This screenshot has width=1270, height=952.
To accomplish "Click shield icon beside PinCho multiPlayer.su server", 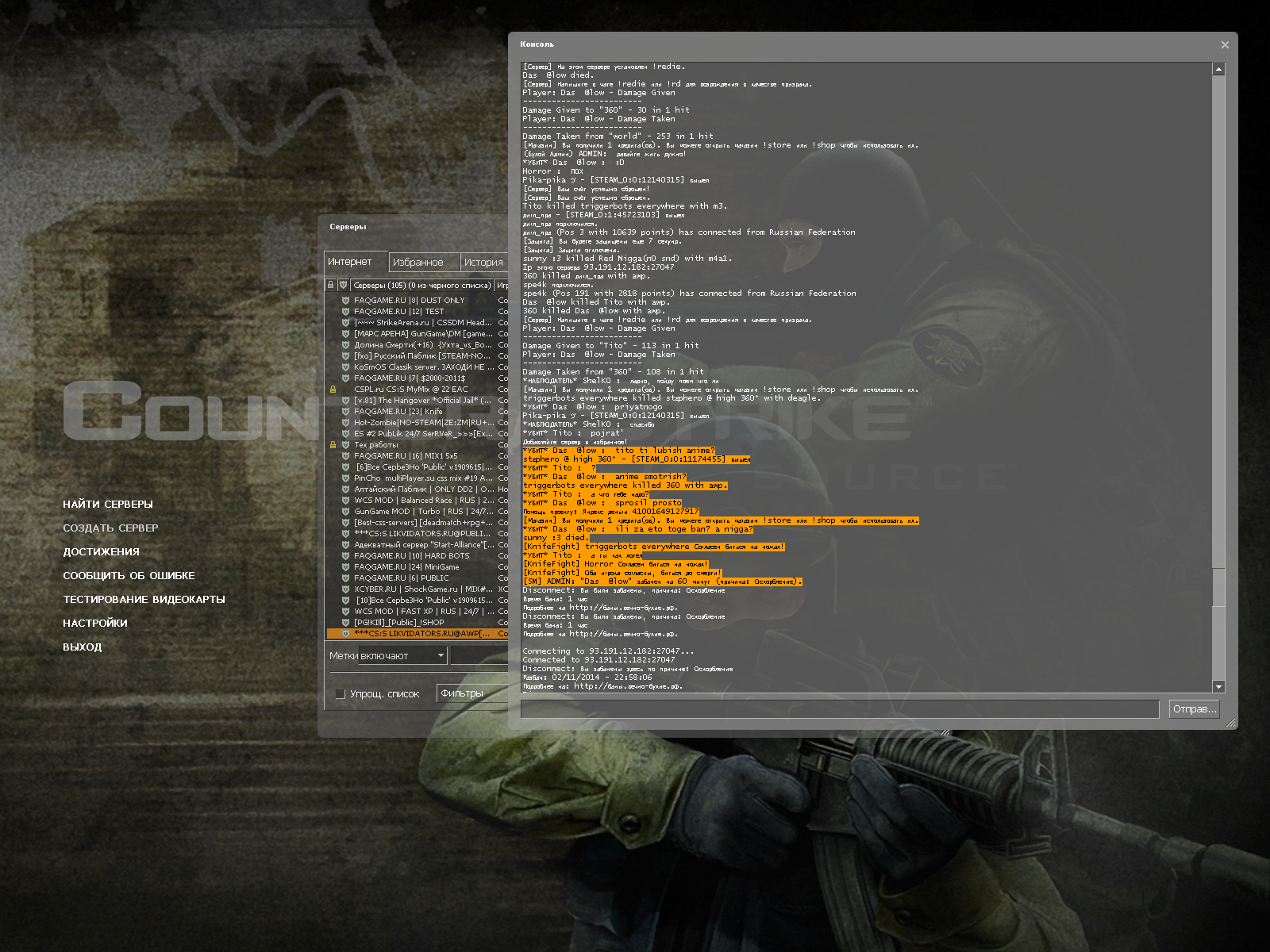I will click(345, 478).
